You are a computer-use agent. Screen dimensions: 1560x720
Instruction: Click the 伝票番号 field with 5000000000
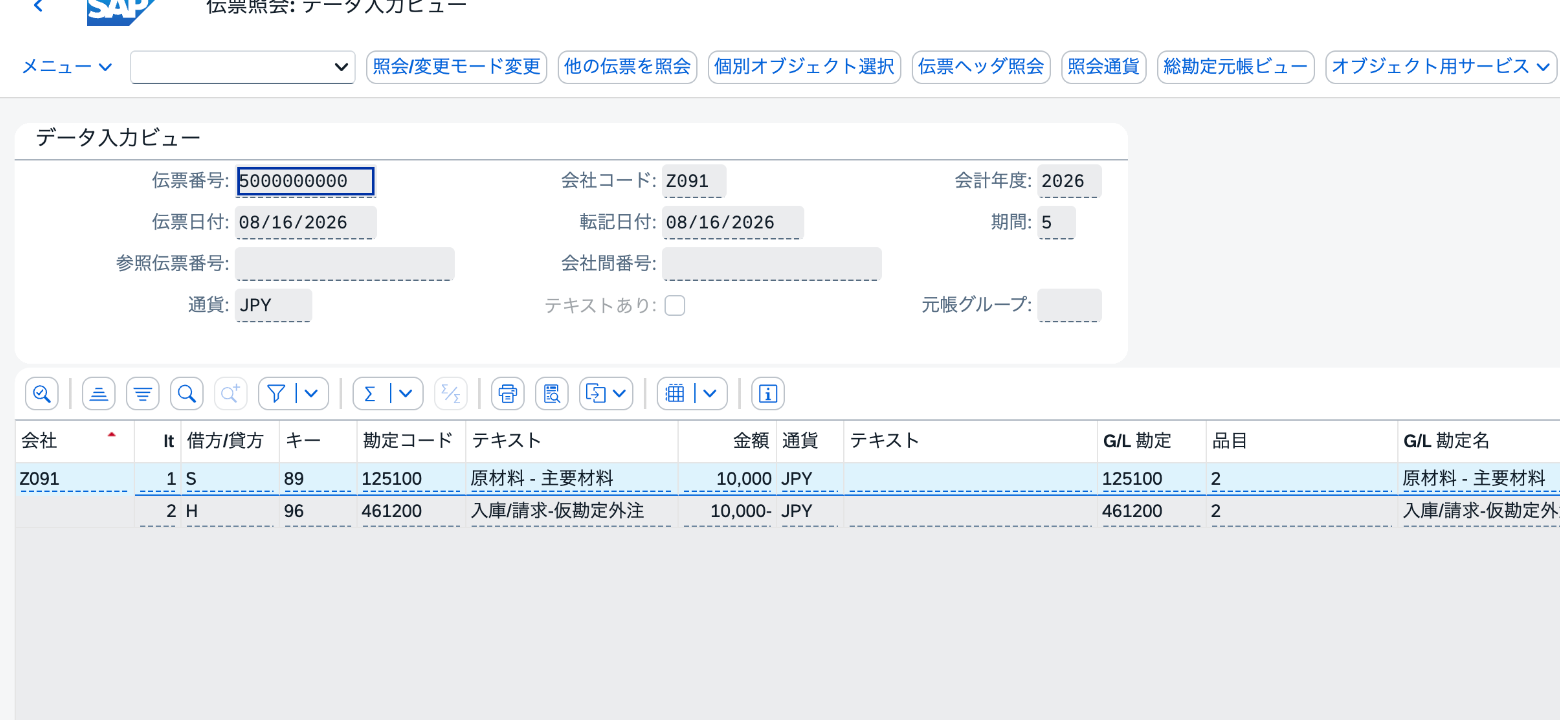[305, 181]
